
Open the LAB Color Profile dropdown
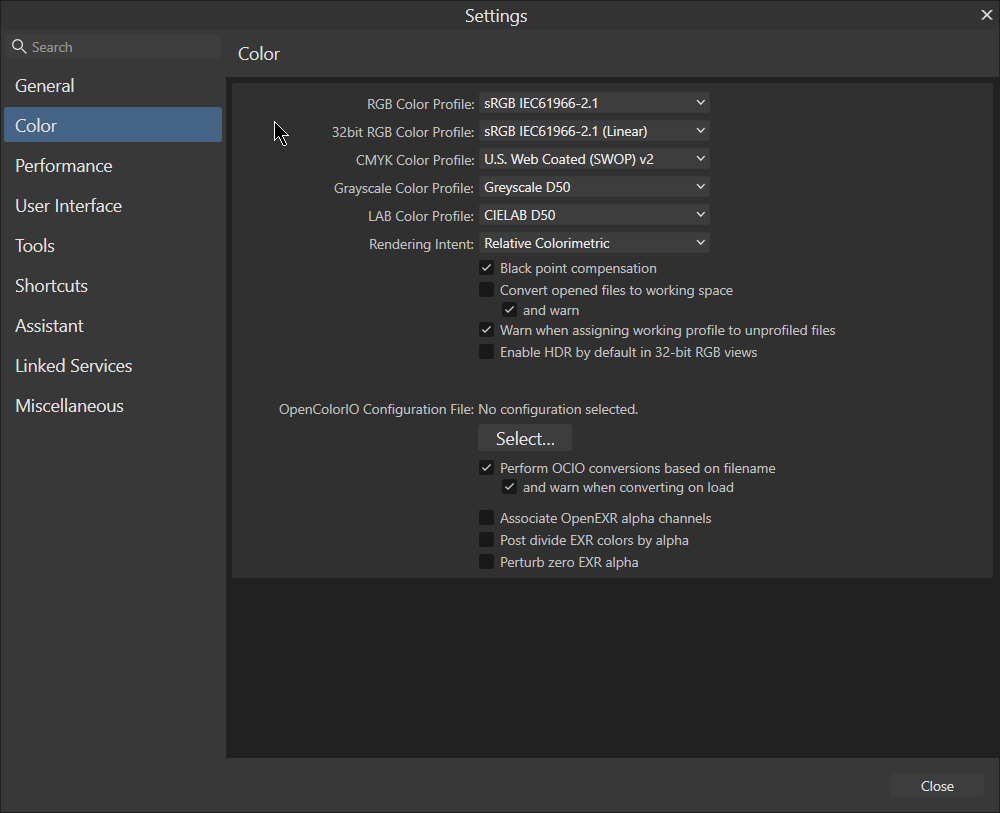tap(594, 215)
